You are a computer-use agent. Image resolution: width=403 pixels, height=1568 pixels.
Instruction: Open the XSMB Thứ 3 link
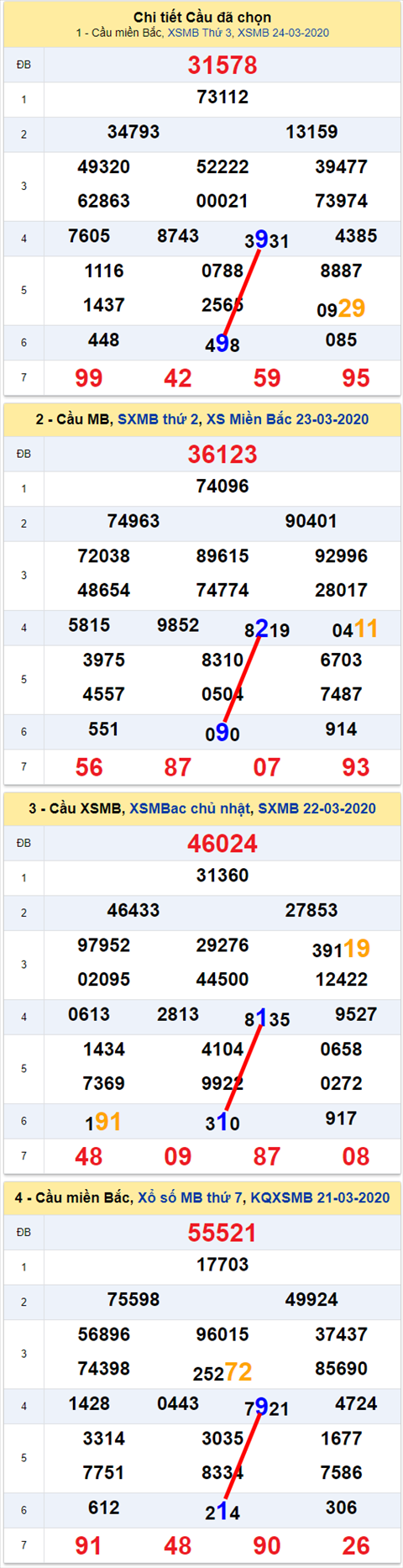point(200,33)
